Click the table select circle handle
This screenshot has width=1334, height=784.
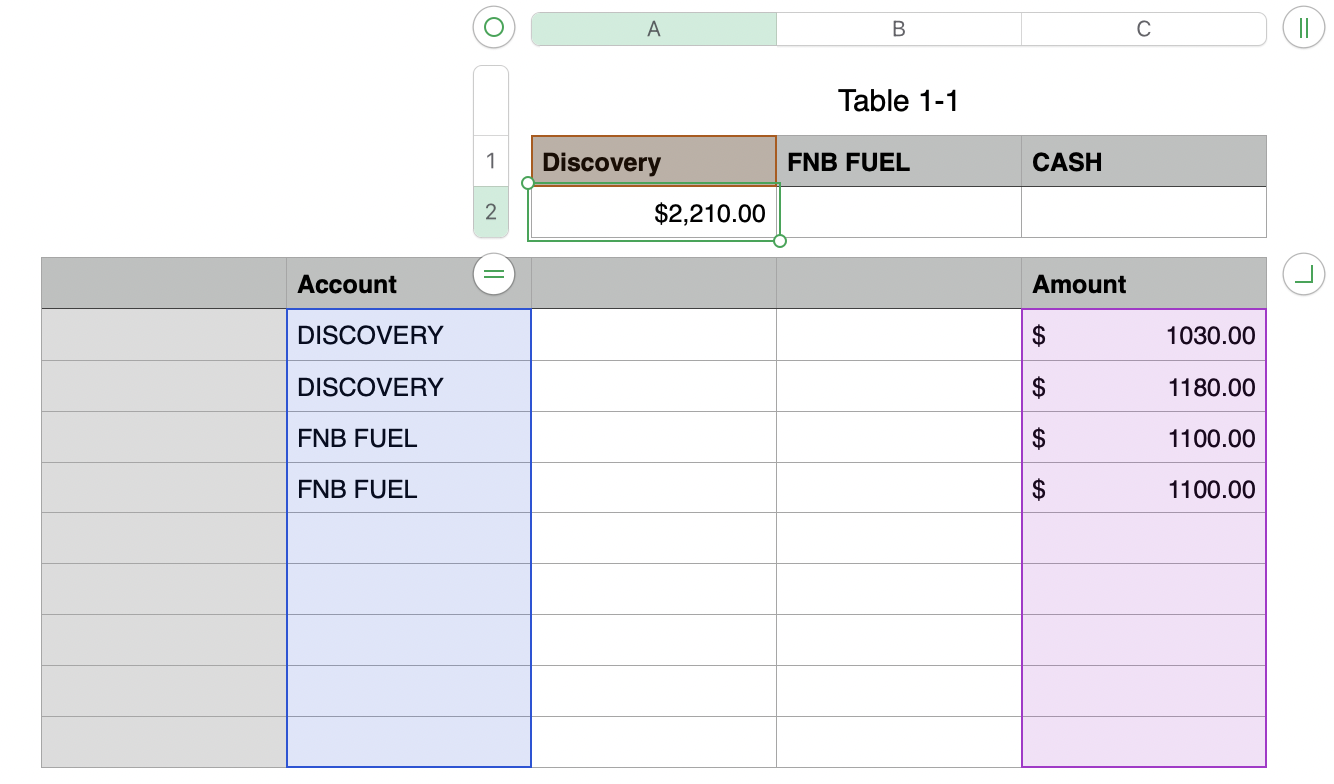point(493,28)
